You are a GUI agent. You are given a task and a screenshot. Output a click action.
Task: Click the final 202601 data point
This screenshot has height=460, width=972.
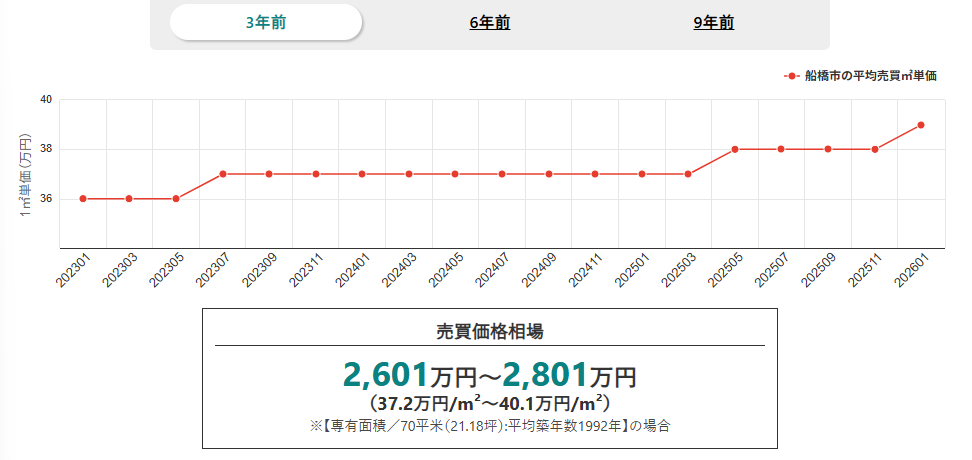[x=921, y=125]
